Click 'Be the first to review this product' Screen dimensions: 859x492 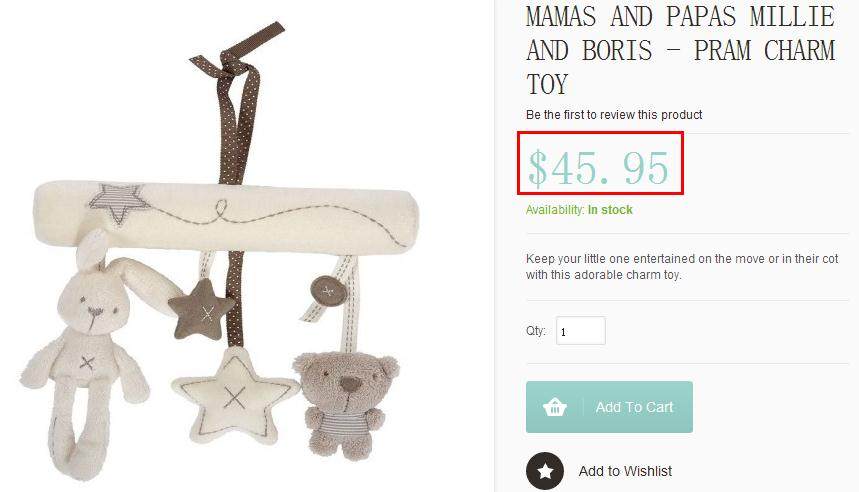coord(614,115)
